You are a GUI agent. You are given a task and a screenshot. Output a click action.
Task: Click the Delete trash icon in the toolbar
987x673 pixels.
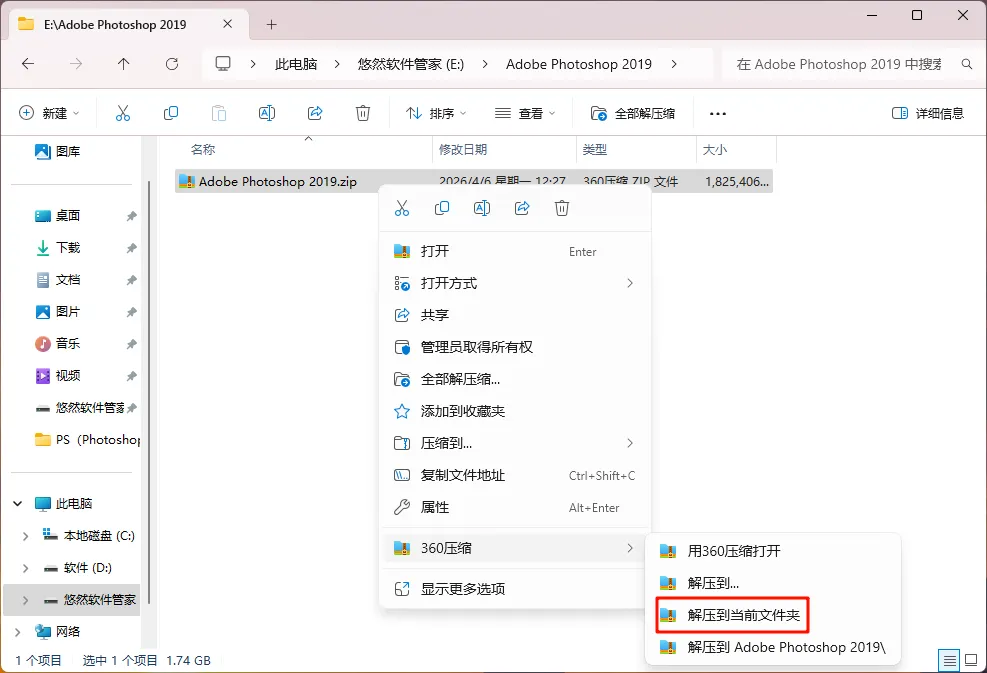point(363,113)
